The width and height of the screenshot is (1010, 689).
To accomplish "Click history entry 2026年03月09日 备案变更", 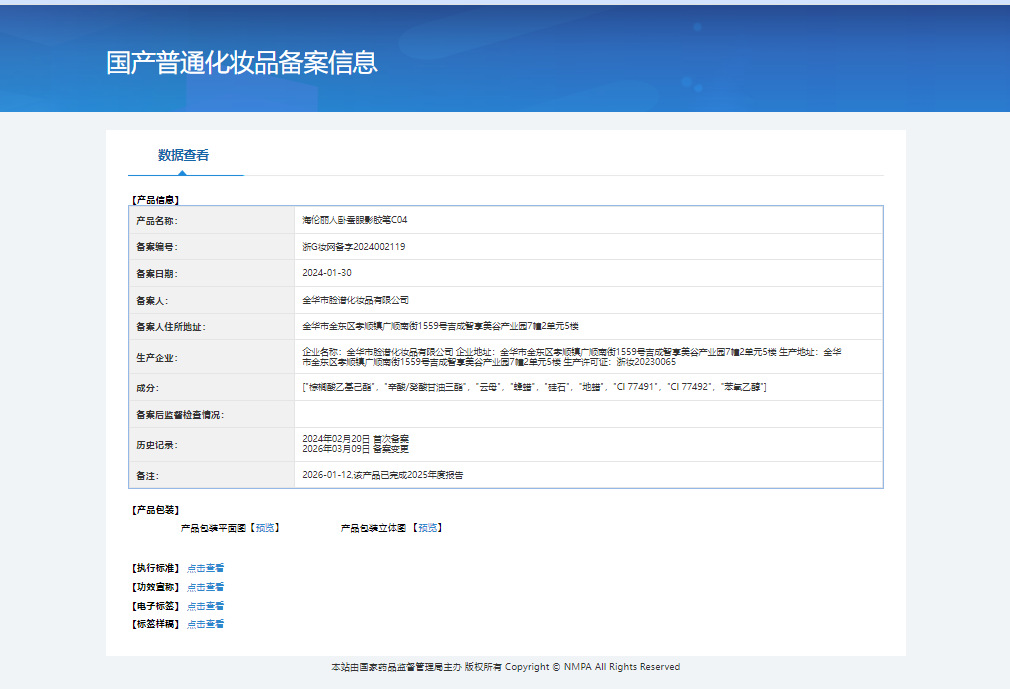I will pos(356,449).
